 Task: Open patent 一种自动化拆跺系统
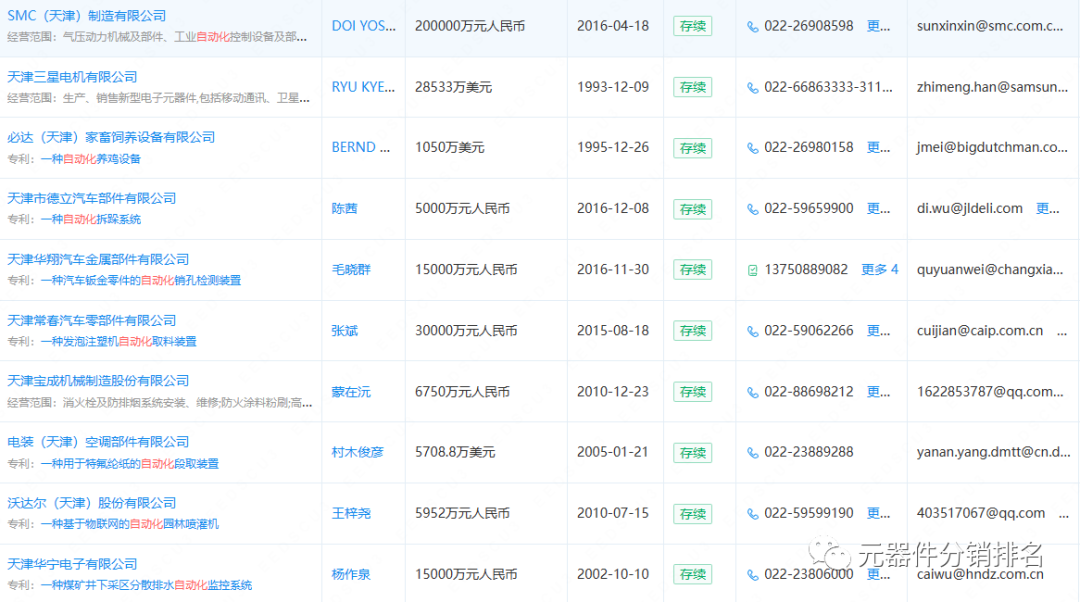tap(91, 220)
